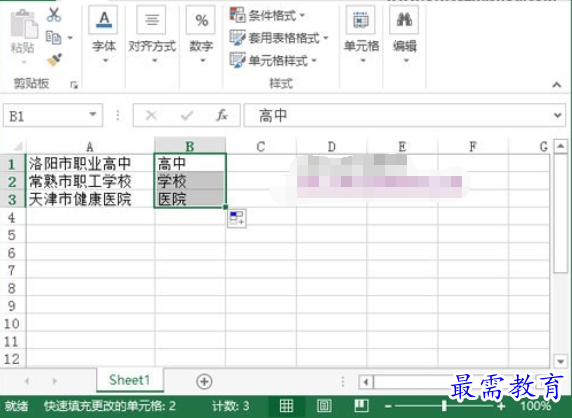
Task: Select the Sheet1 tab
Action: [x=130, y=380]
